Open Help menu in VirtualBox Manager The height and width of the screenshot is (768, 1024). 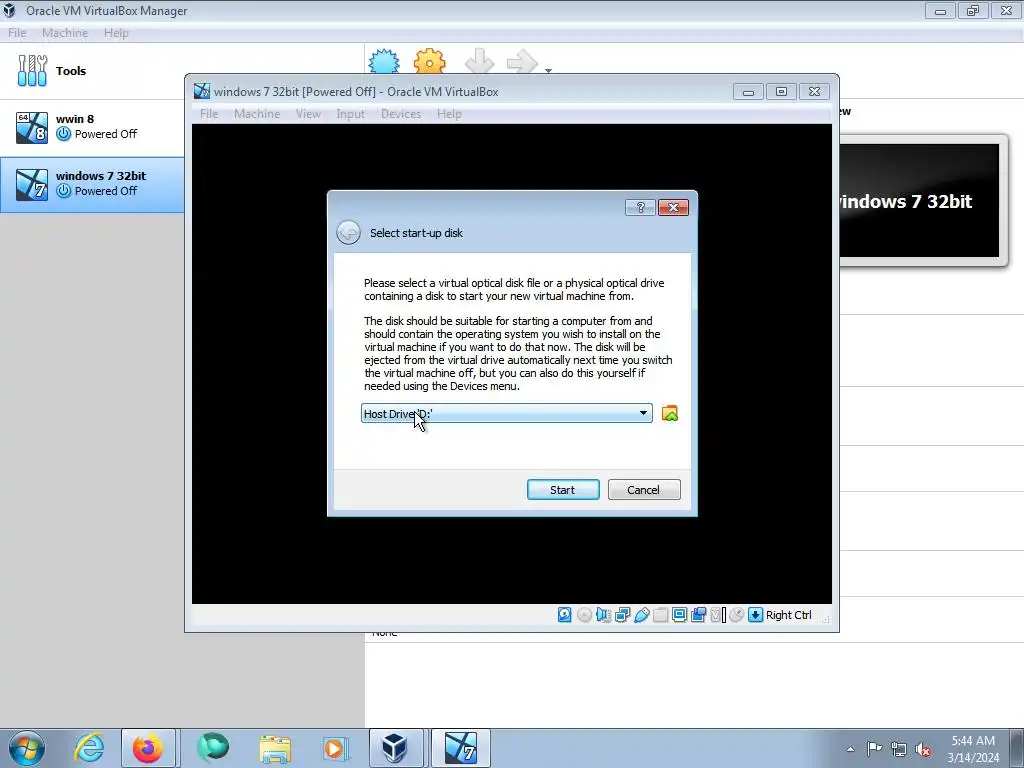point(116,33)
